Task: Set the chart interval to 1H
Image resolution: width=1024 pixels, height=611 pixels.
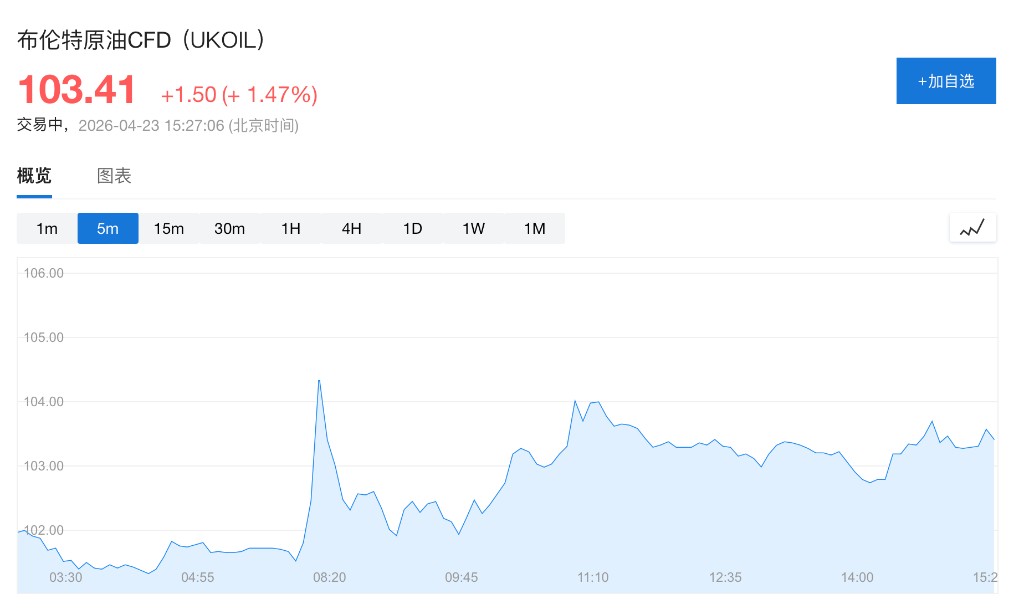Action: tap(291, 228)
